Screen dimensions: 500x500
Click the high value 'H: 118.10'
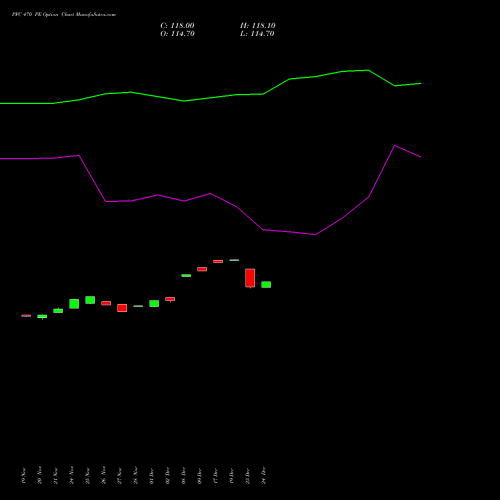(258, 26)
